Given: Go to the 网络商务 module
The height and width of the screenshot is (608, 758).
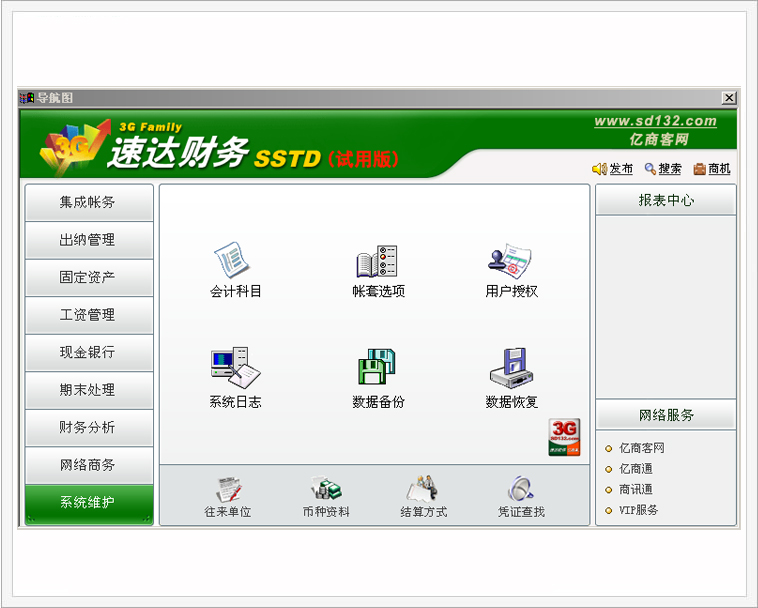Looking at the screenshot, I should pos(89,465).
